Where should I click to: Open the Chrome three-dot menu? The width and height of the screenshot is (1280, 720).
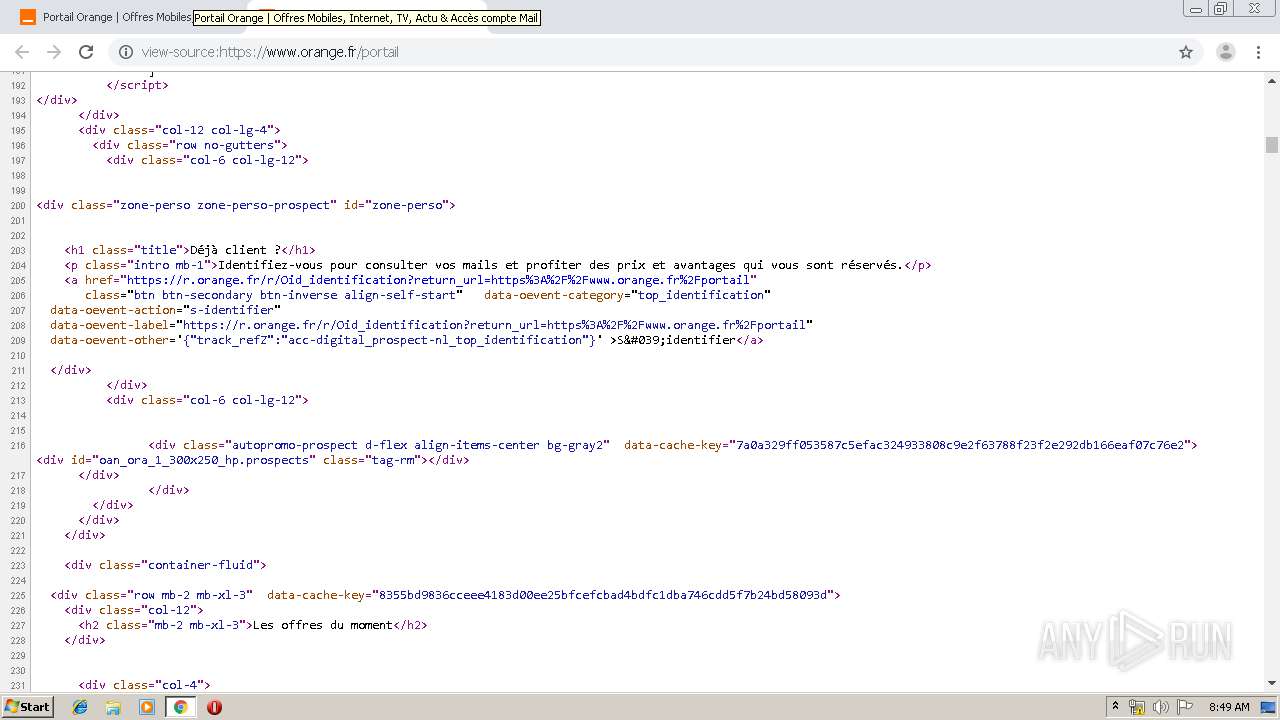(x=1258, y=52)
